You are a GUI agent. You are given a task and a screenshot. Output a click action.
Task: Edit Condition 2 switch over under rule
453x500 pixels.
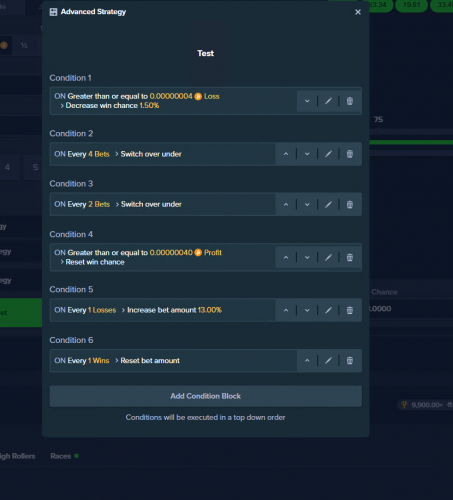click(328, 154)
